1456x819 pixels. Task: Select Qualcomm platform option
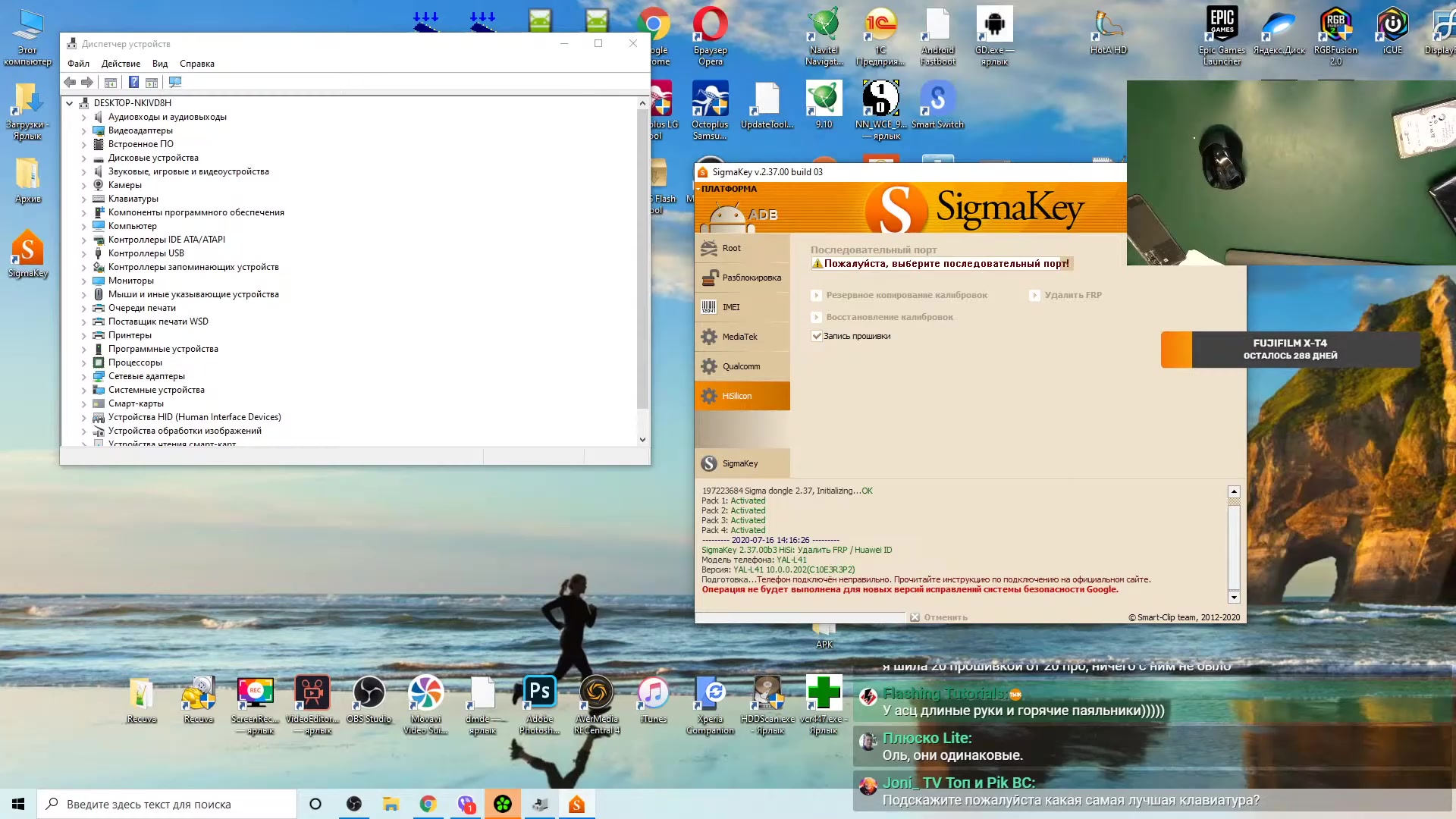pos(742,366)
